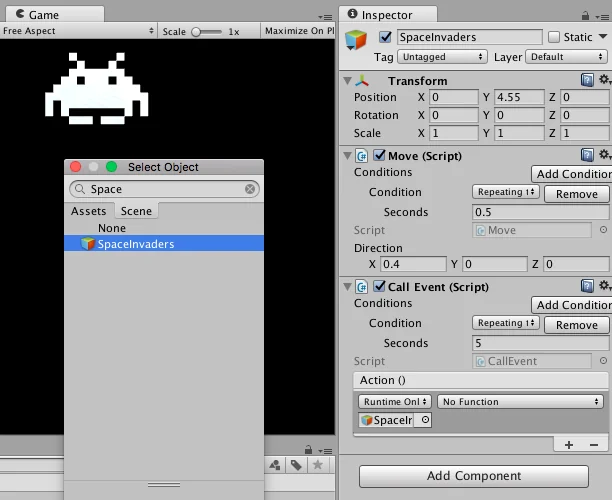Viewport: 612px width, 500px height.
Task: Click the Add Component button
Action: click(474, 476)
